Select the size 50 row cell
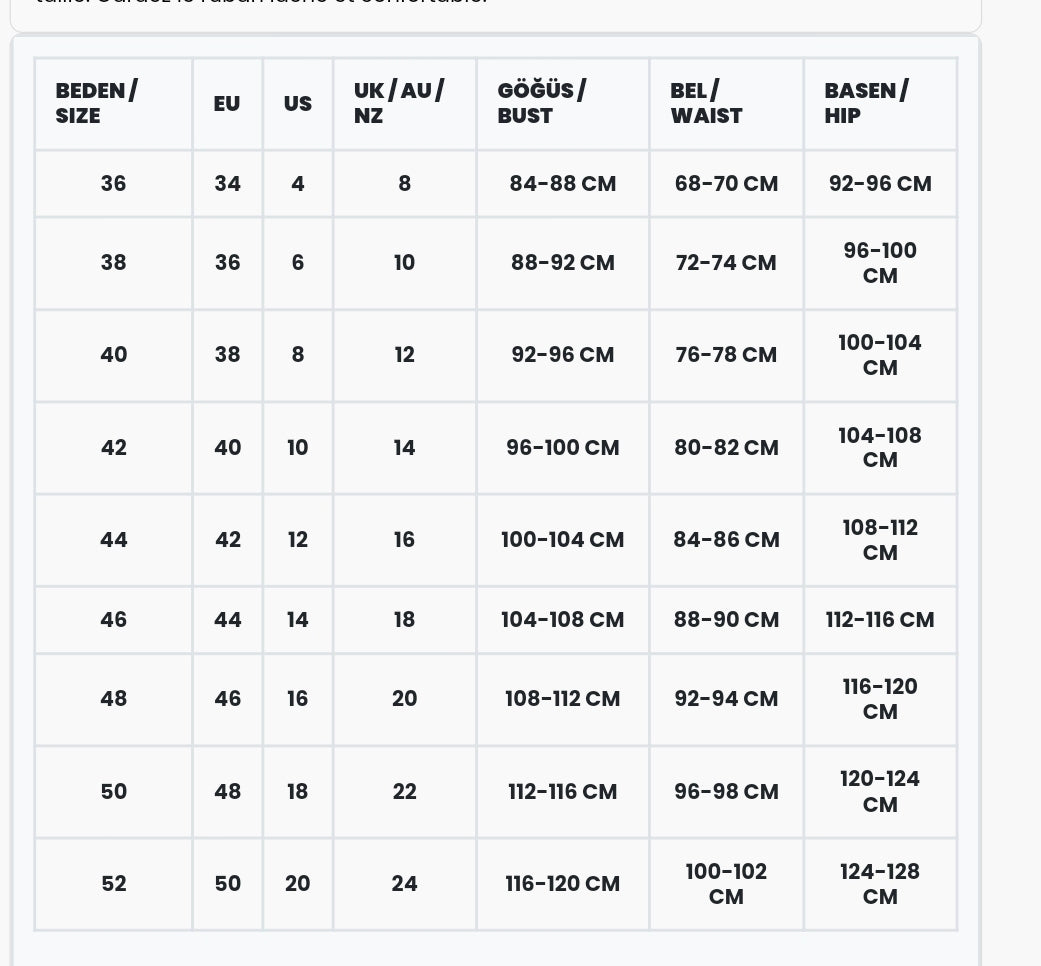This screenshot has height=966, width=1041. 114,792
